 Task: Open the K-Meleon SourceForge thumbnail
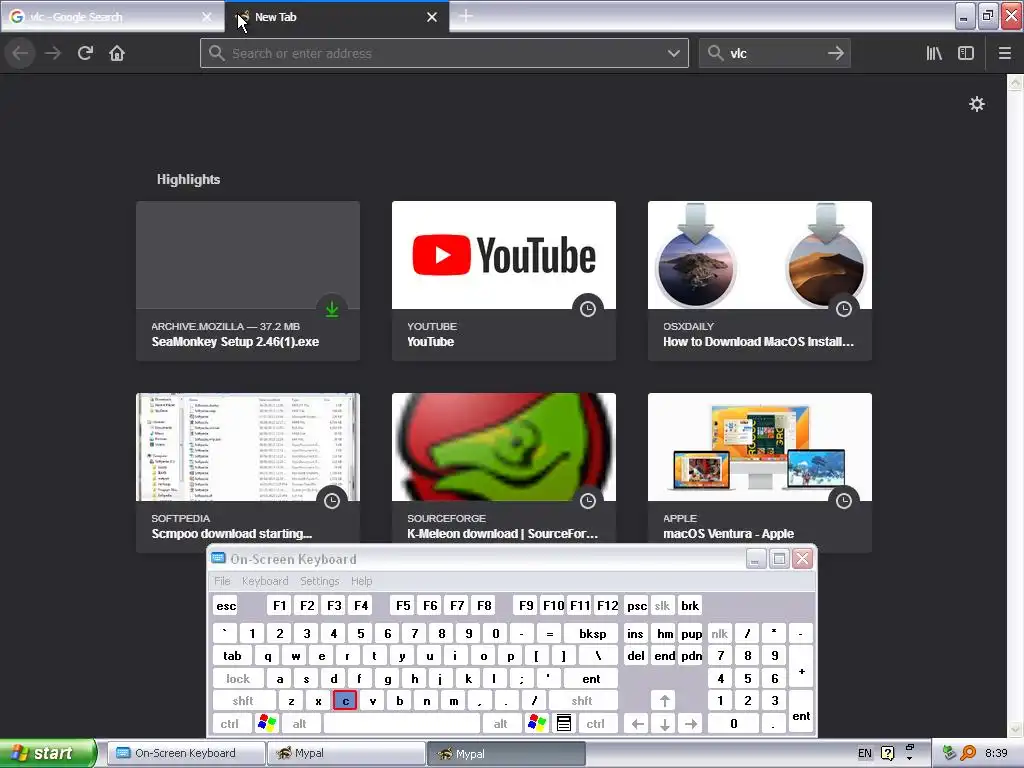coord(504,447)
